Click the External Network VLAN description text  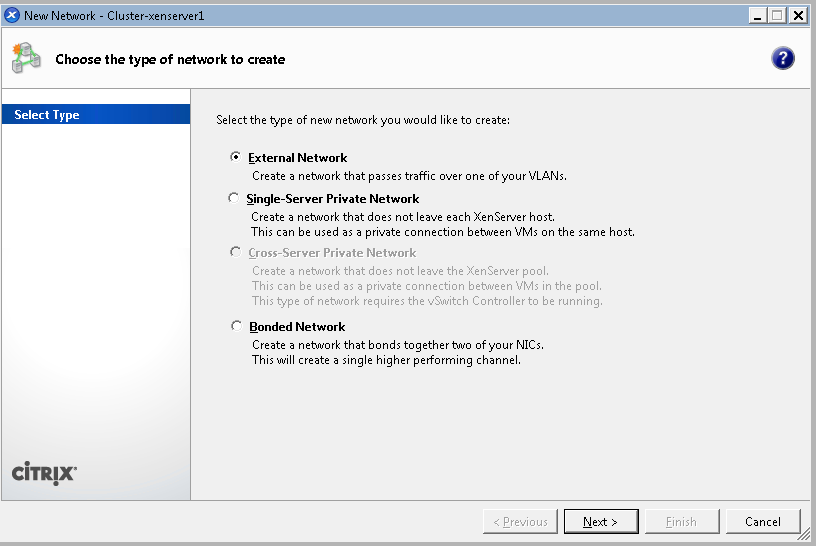(x=409, y=176)
